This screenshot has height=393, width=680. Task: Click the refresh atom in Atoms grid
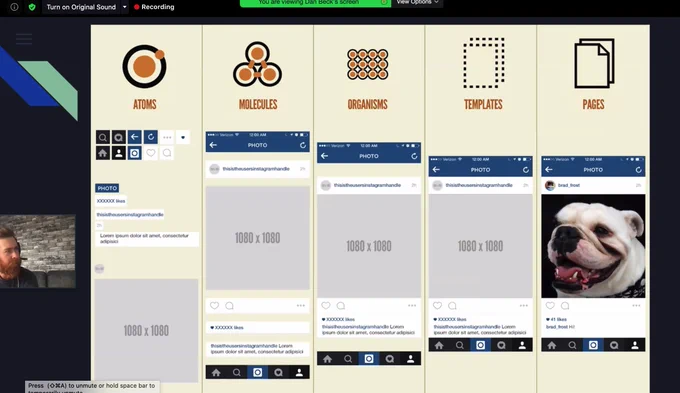[150, 137]
